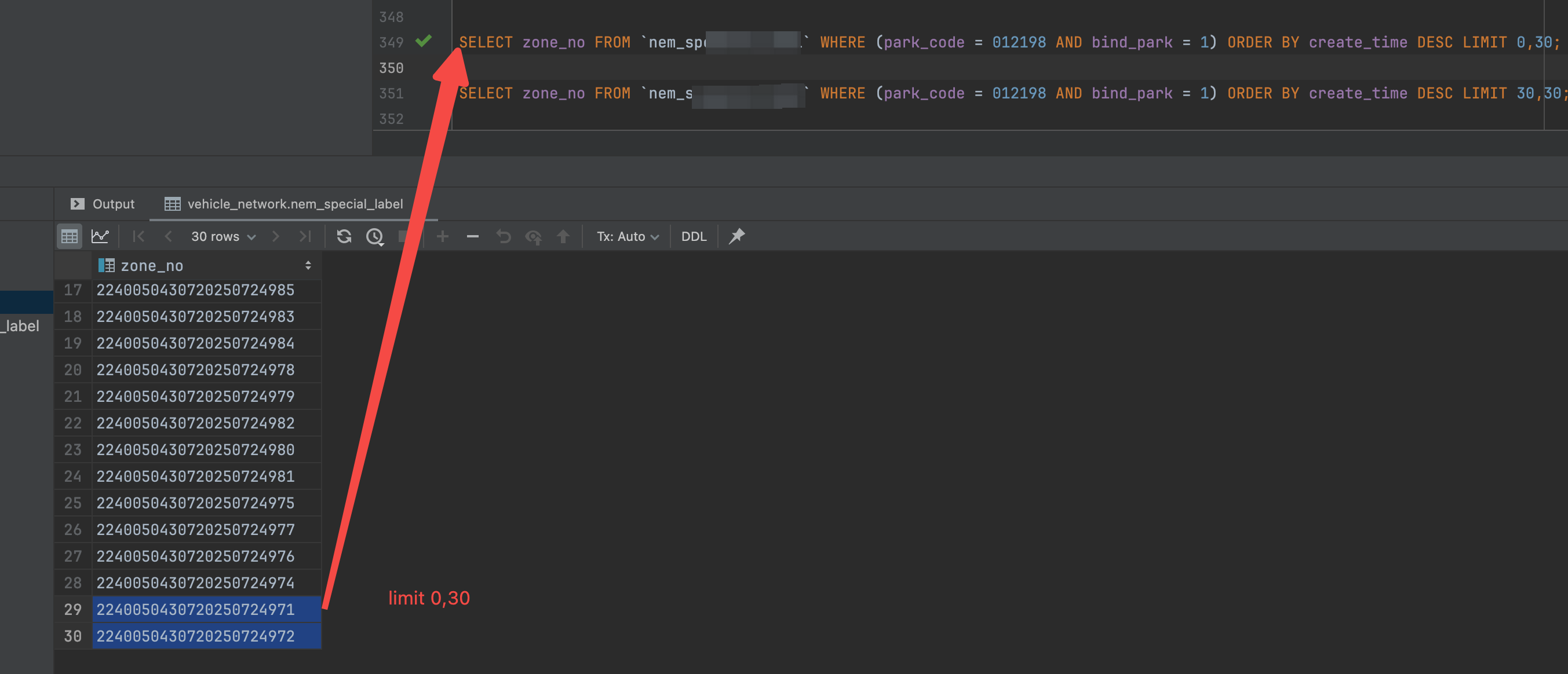Click the green checkmark on line 349
Image resolution: width=1568 pixels, height=674 pixels.
click(424, 41)
